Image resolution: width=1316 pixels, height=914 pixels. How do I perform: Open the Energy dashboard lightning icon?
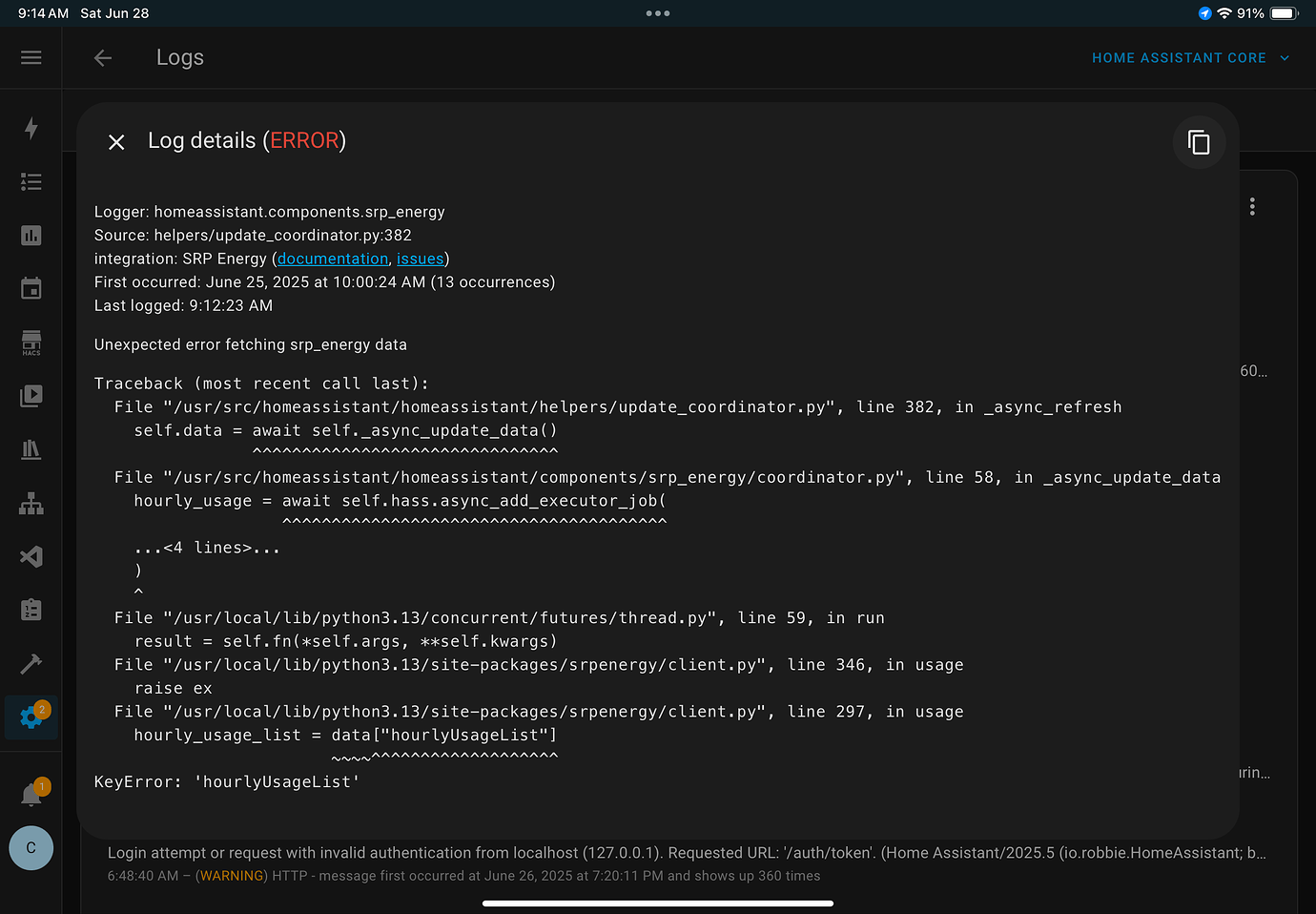coord(31,128)
